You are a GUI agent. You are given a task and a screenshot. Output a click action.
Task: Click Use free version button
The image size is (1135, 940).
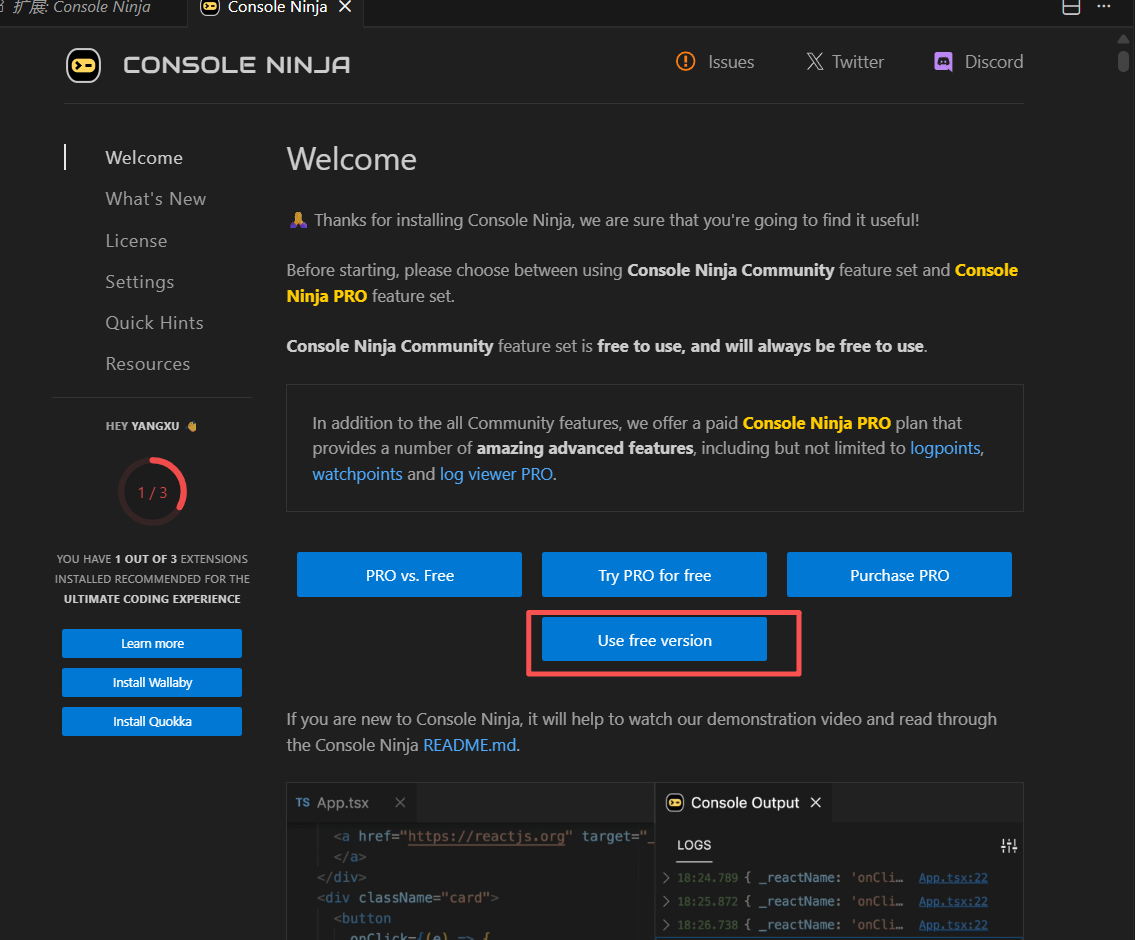coord(654,640)
